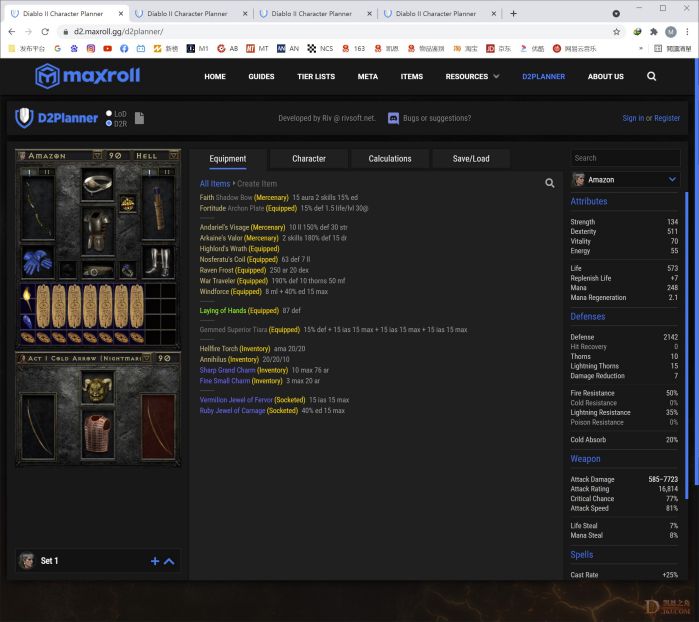Switch to the Character tab

tap(308, 159)
